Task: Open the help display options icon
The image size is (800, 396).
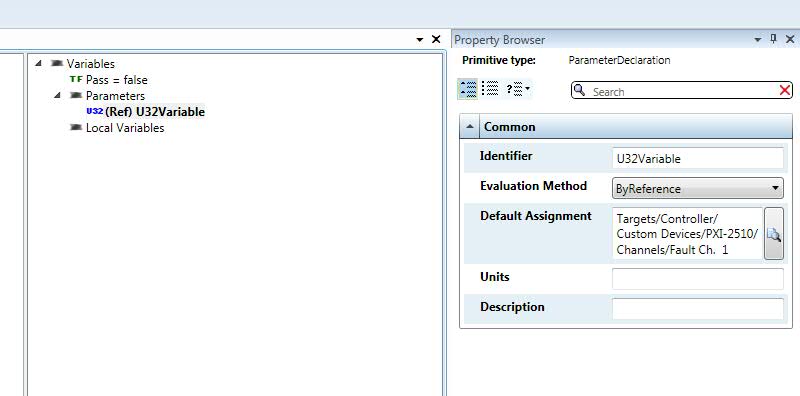Action: [517, 89]
